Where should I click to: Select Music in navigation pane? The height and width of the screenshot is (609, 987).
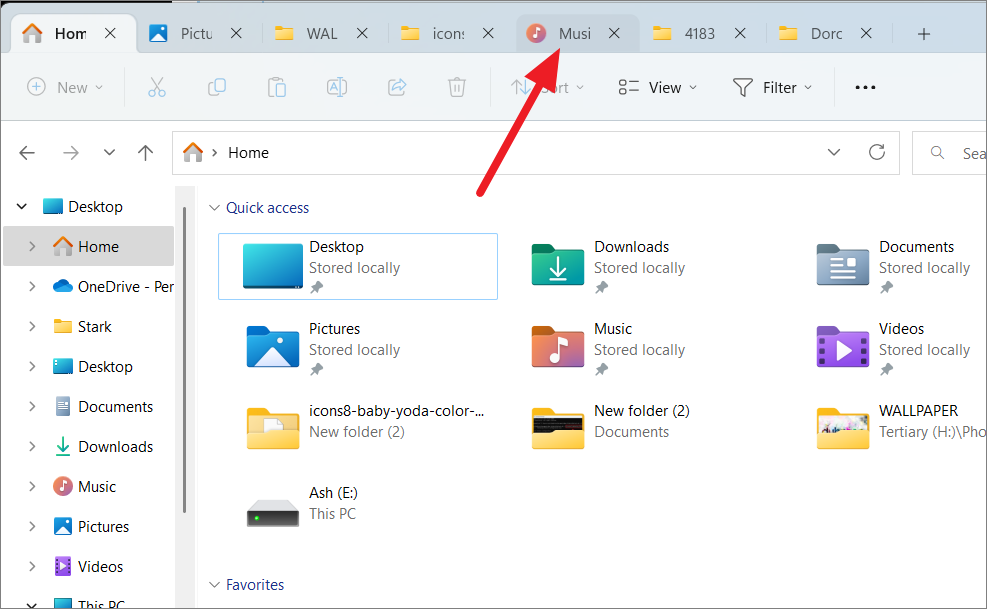pos(85,486)
